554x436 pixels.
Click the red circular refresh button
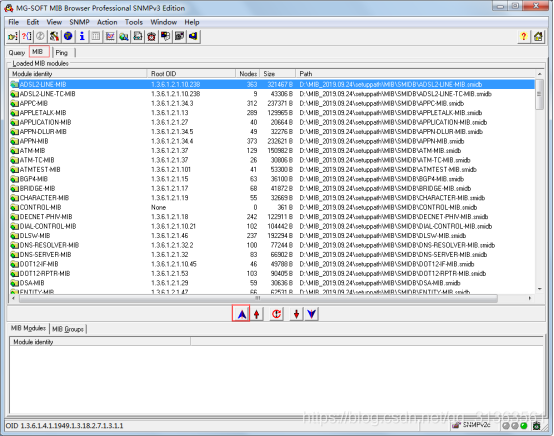(276, 314)
